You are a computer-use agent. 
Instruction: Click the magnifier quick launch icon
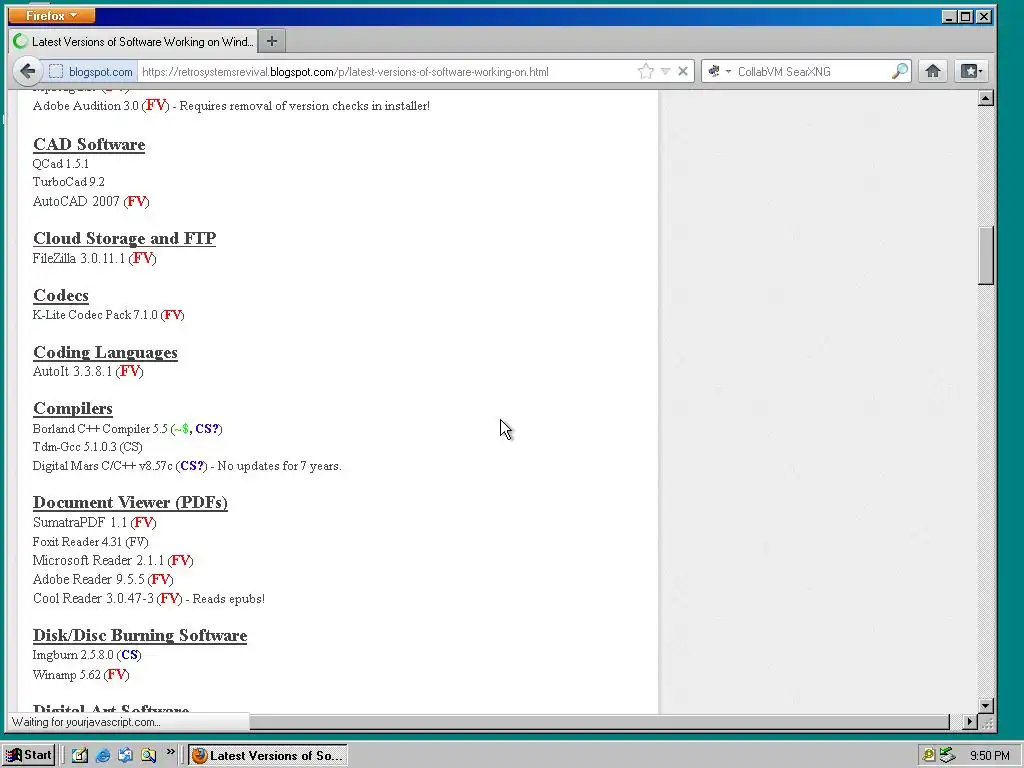tap(148, 755)
